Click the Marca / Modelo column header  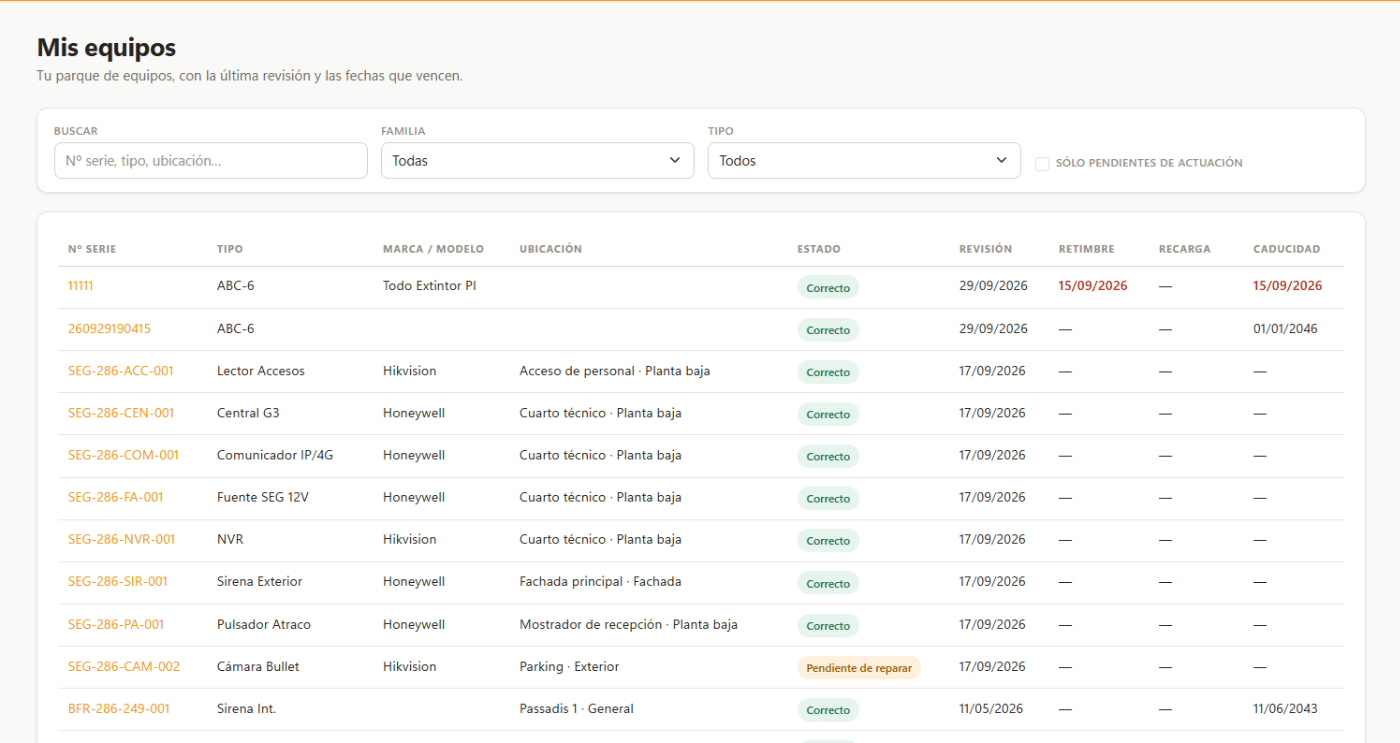433,249
